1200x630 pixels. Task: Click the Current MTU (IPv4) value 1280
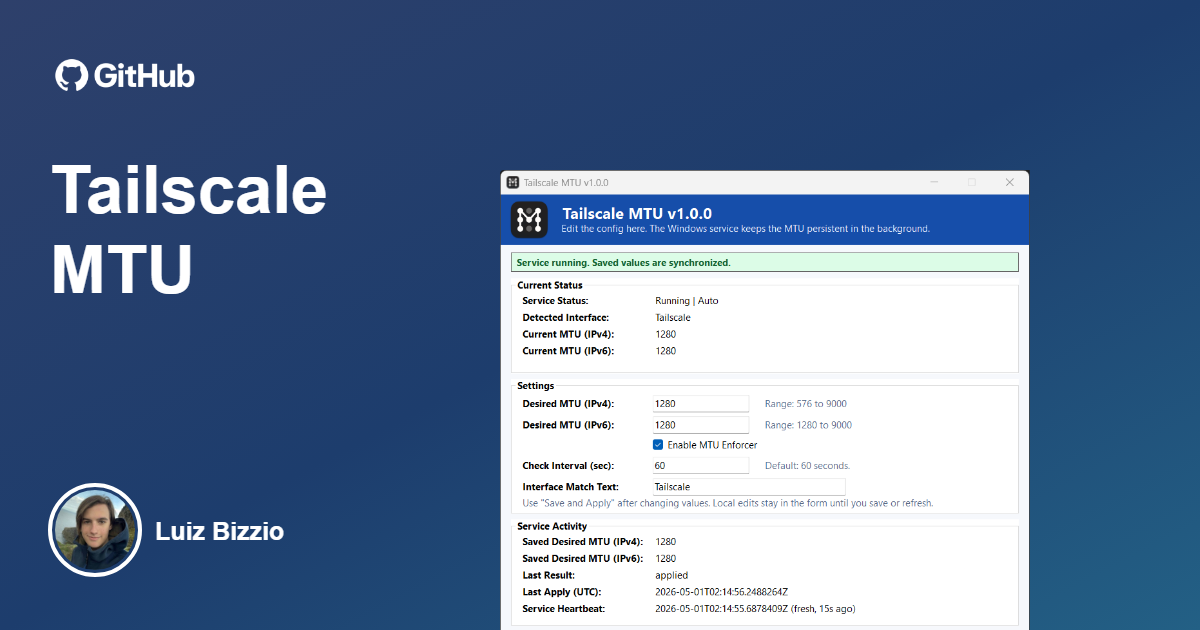[x=666, y=334]
